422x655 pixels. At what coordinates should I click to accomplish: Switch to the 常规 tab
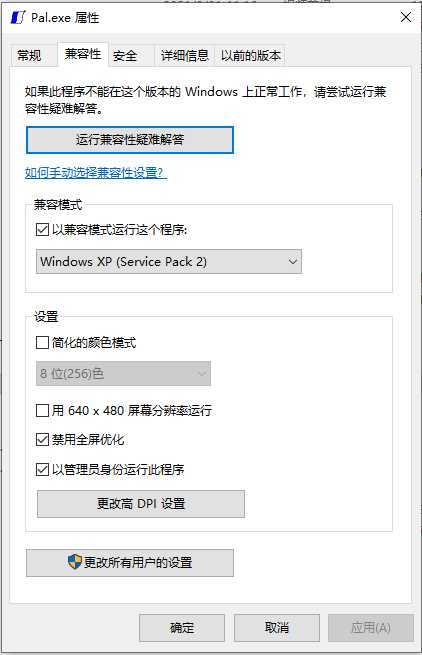pyautogui.click(x=29, y=55)
